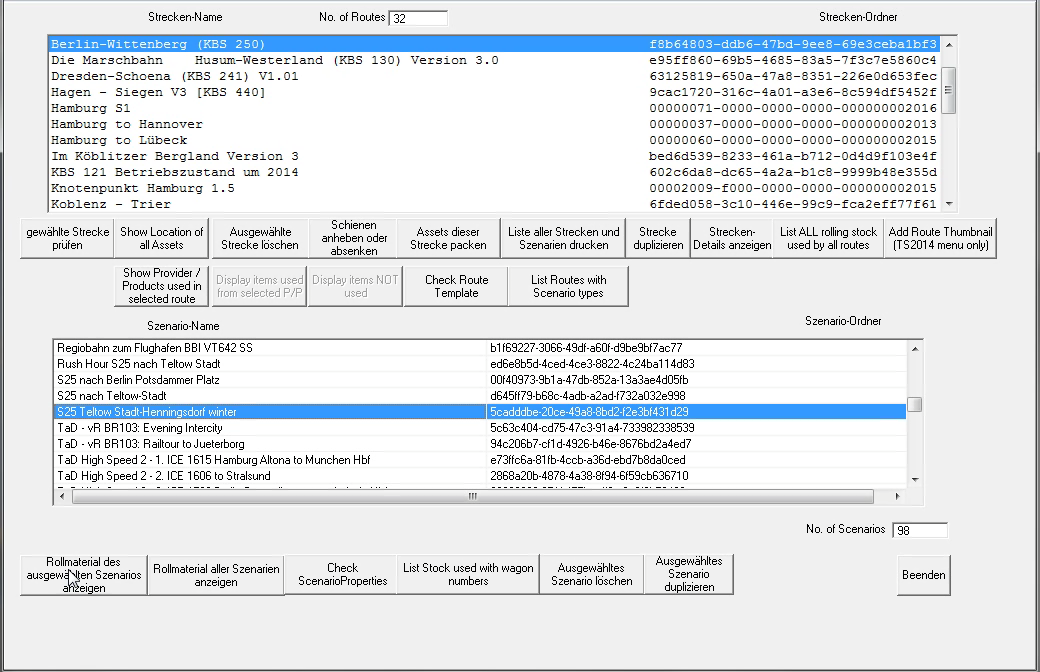This screenshot has width=1040, height=672.
Task: Click 'Strecke duplizieren' button
Action: pyautogui.click(x=658, y=238)
